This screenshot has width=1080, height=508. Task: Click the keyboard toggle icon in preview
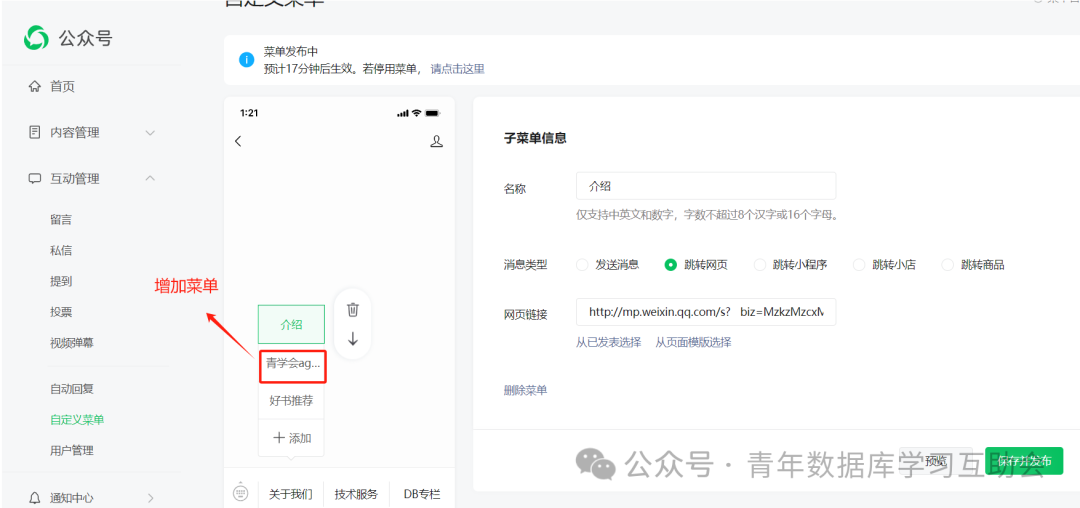click(x=240, y=493)
